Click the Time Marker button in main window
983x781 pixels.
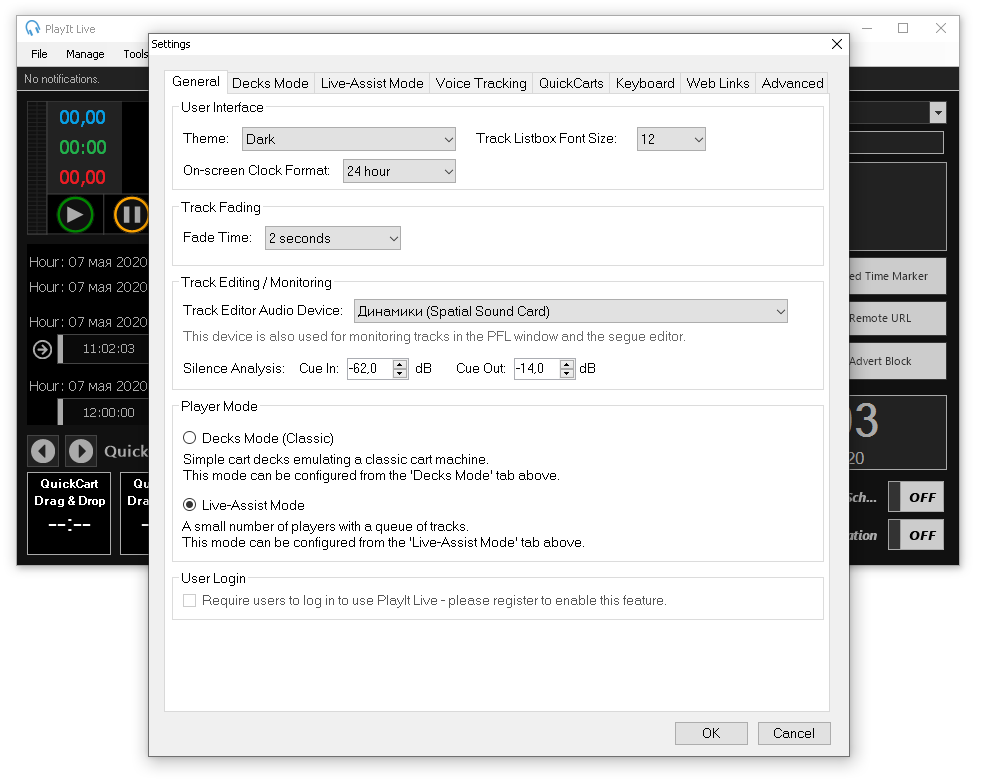tap(897, 276)
